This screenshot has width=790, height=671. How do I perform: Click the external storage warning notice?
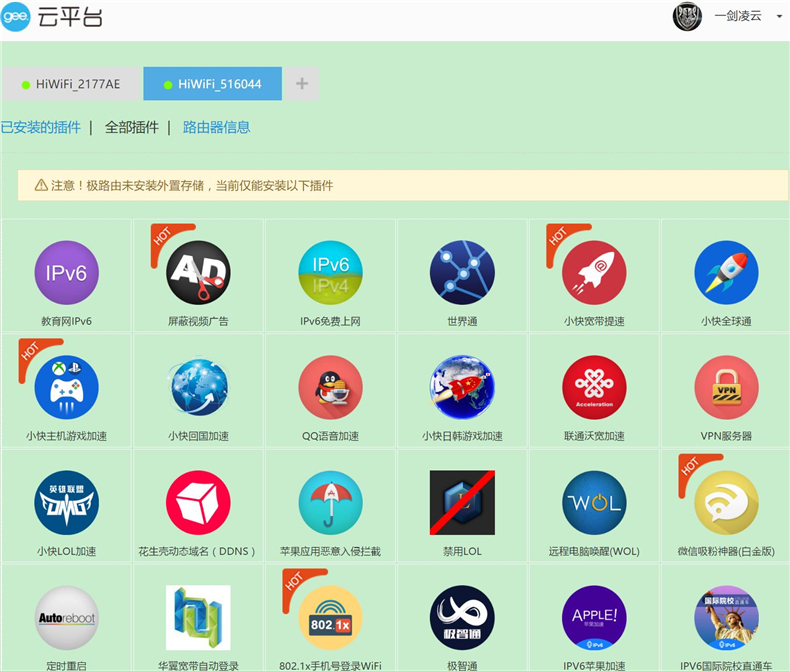click(403, 185)
